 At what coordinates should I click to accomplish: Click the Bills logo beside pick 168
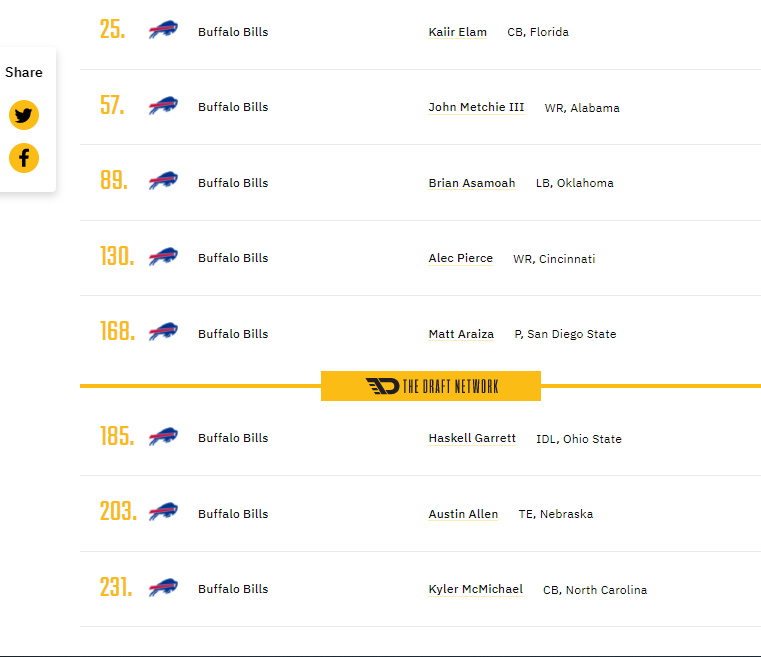(163, 331)
